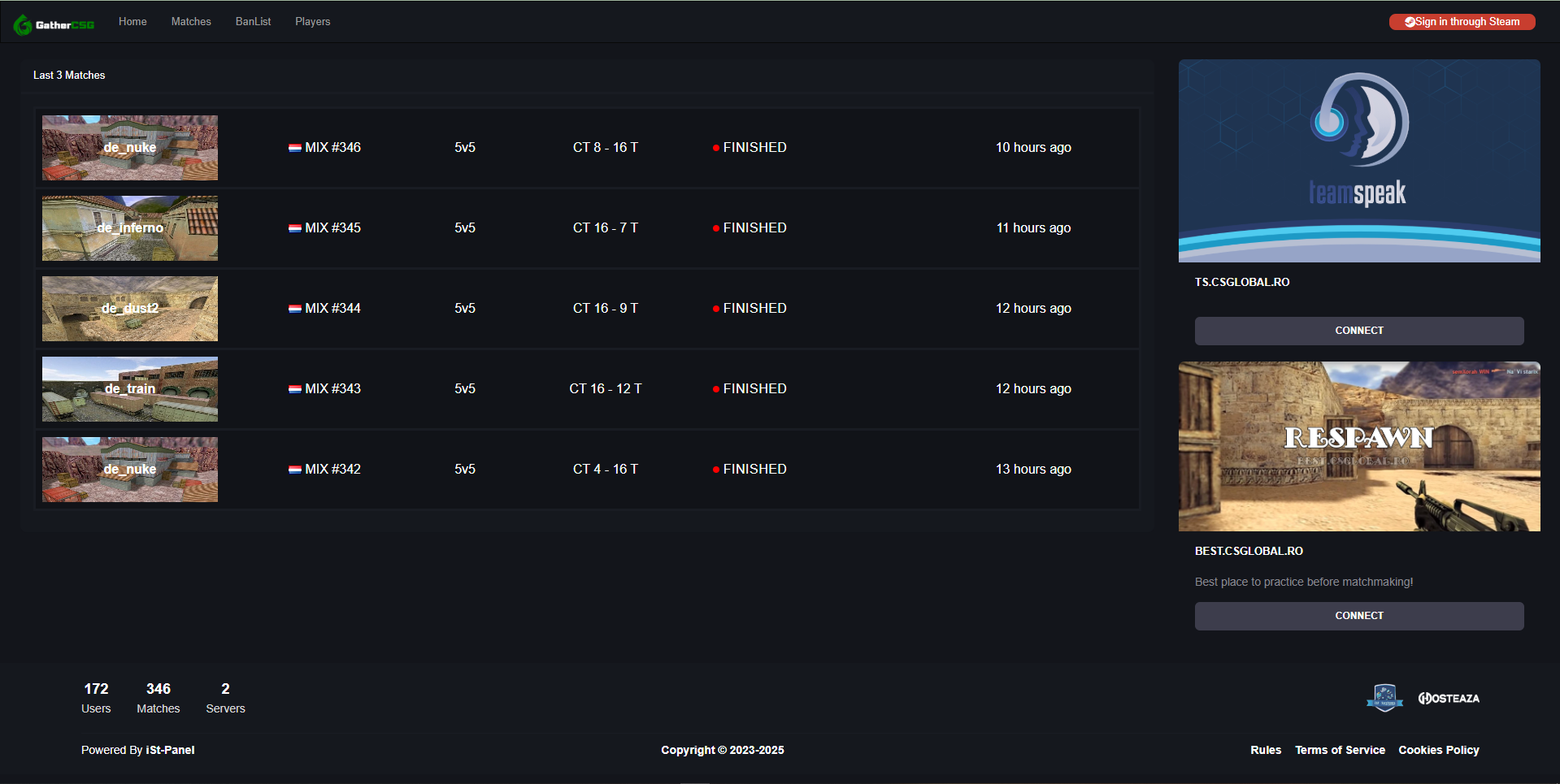Click the GatherCSG logo icon
The width and height of the screenshot is (1560, 784).
pyautogui.click(x=23, y=24)
